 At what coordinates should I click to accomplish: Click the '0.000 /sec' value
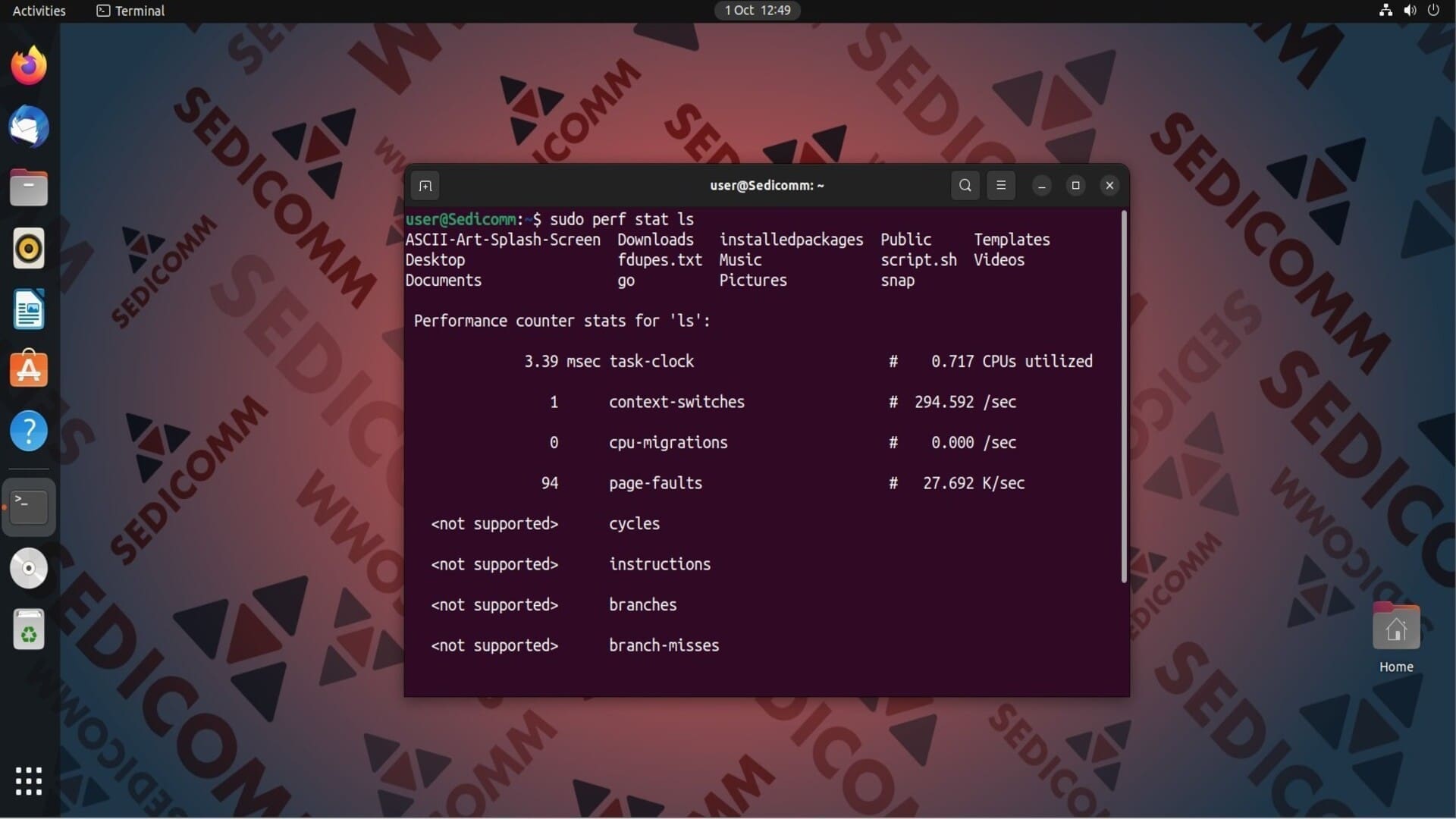point(974,443)
